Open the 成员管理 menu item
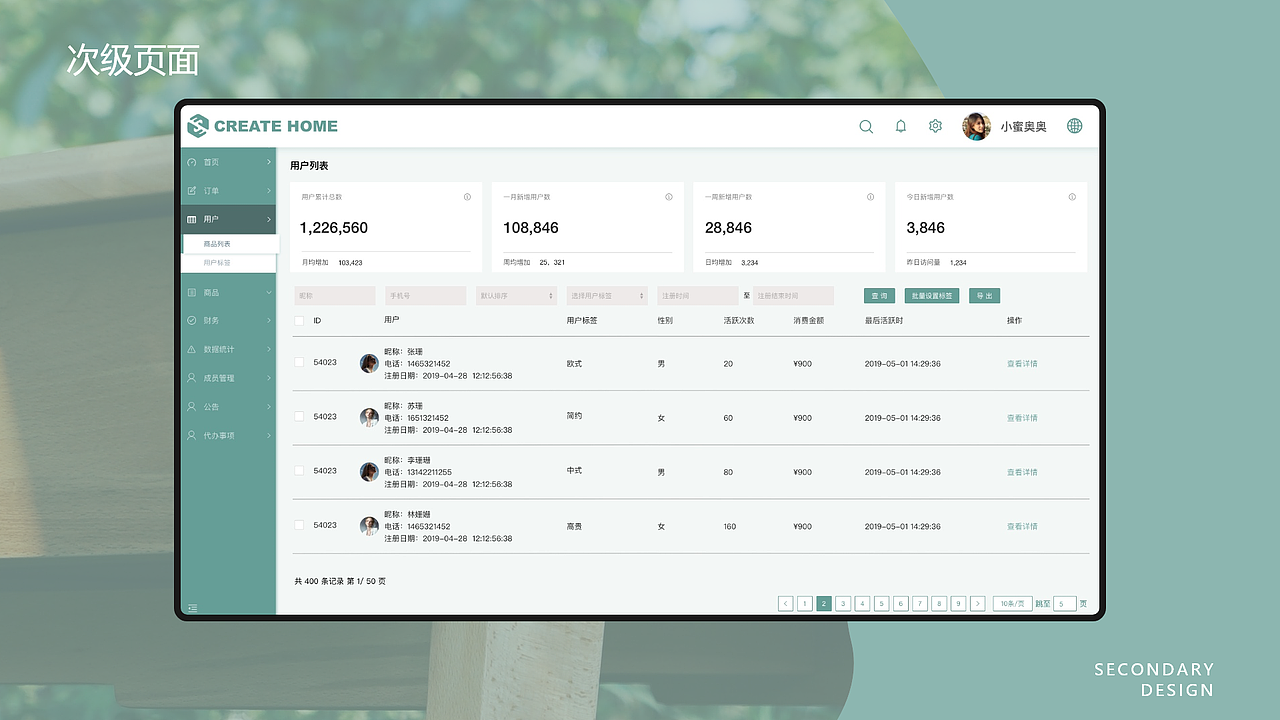 228,378
